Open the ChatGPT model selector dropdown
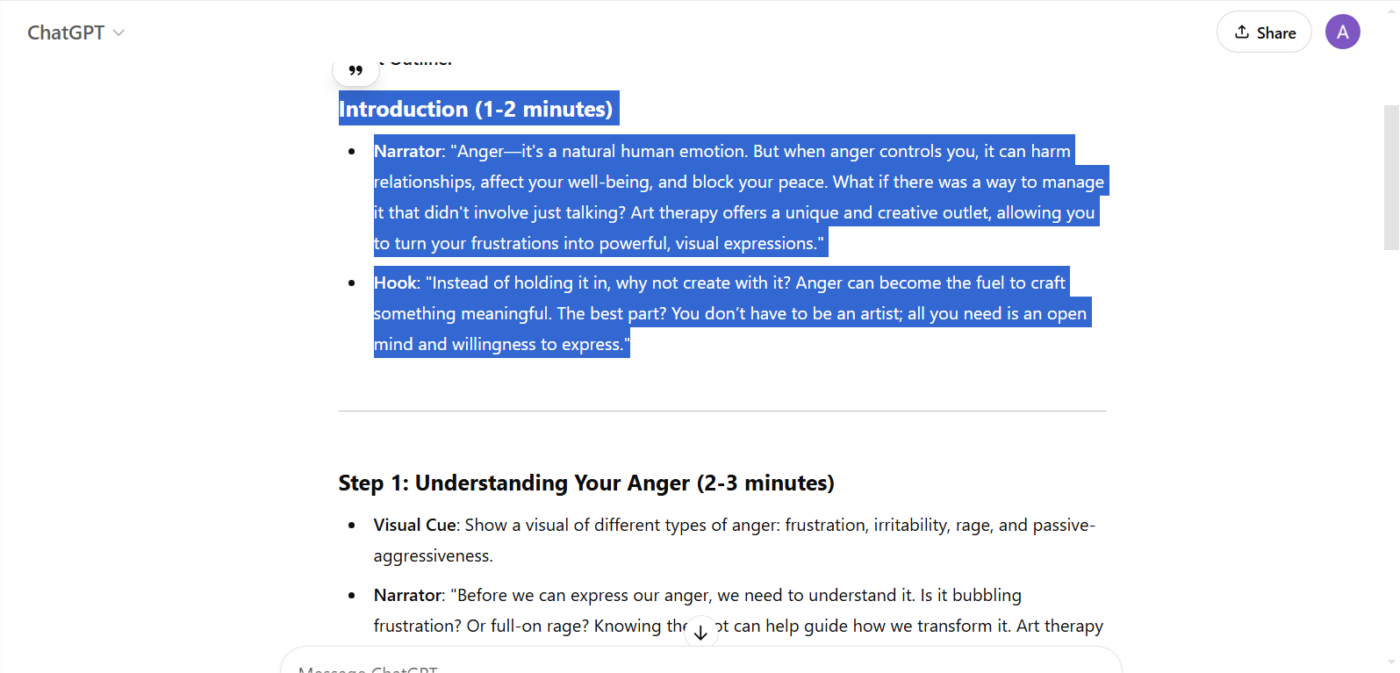The image size is (1400, 673). [76, 32]
